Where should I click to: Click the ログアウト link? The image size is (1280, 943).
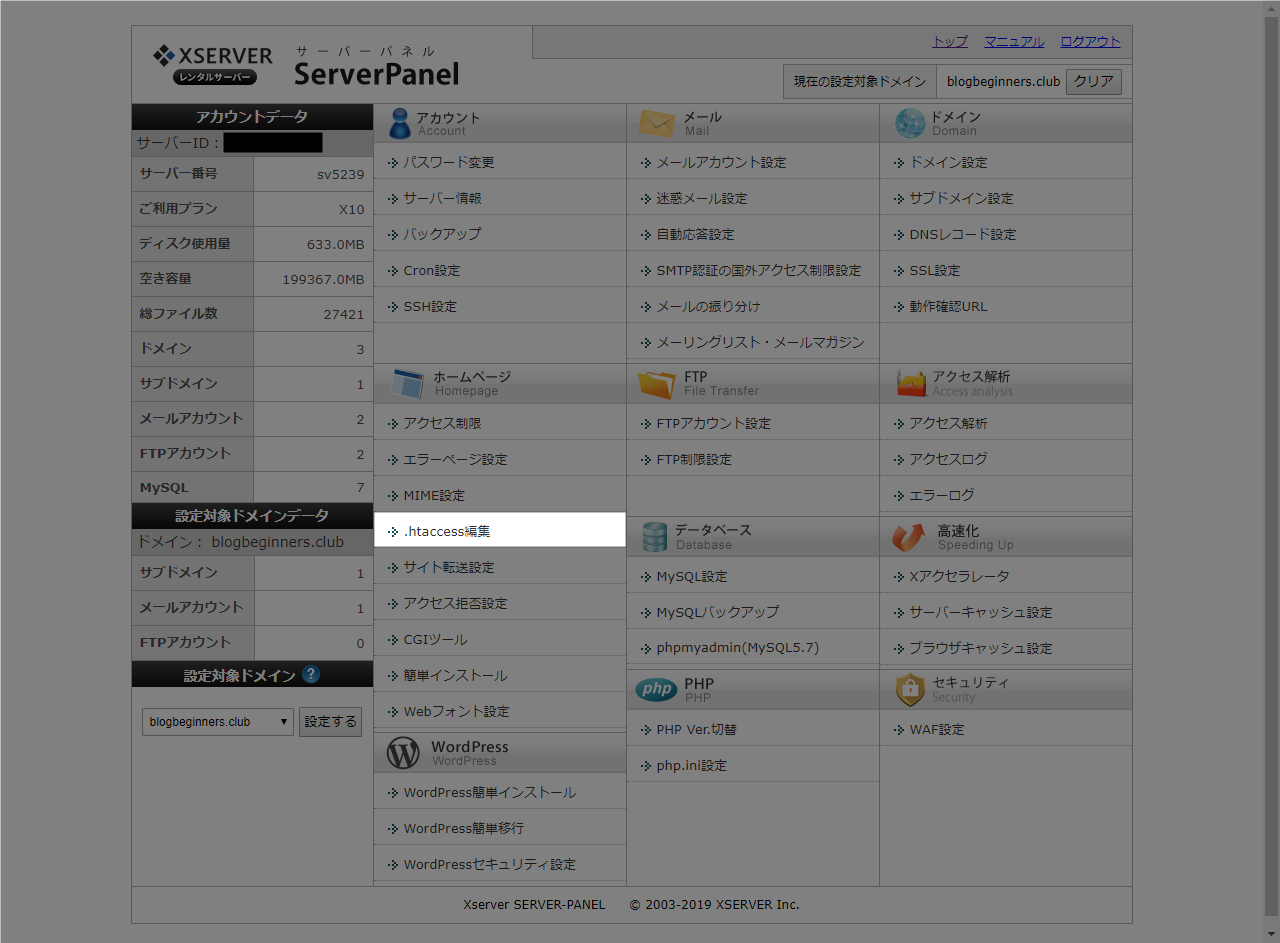(x=1090, y=42)
